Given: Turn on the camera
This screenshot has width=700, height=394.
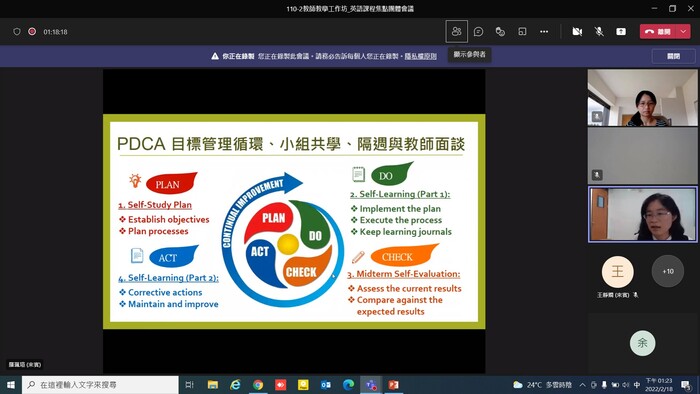Looking at the screenshot, I should point(577,32).
